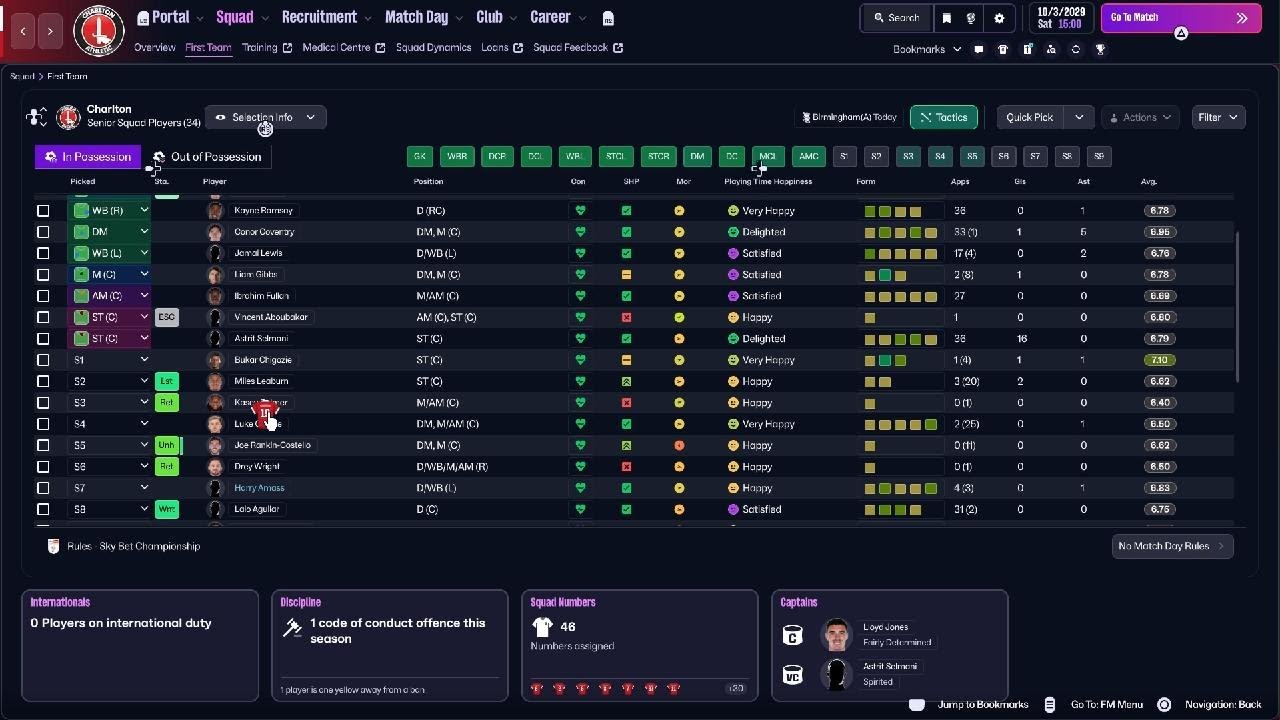Viewport: 1280px width, 720px height.
Task: Click the Quick Pick button
Action: [x=1030, y=117]
